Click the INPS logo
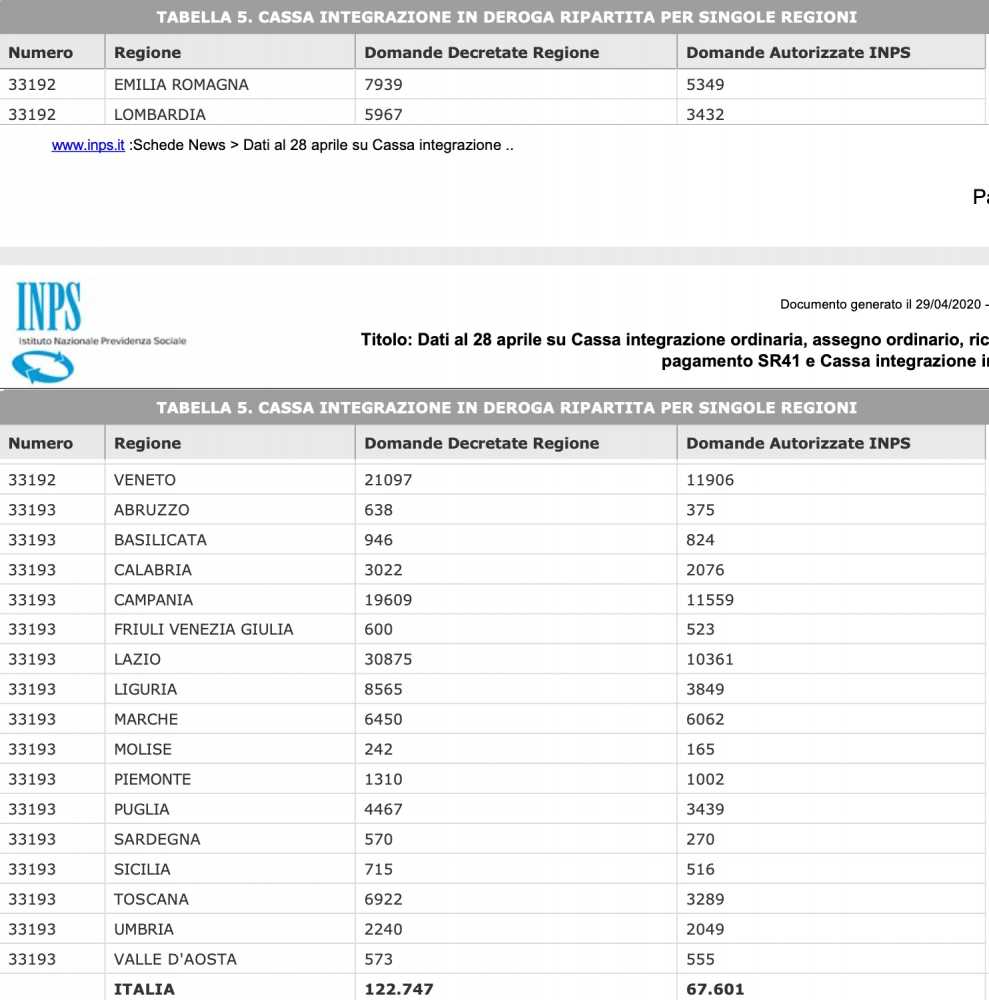 48,307
